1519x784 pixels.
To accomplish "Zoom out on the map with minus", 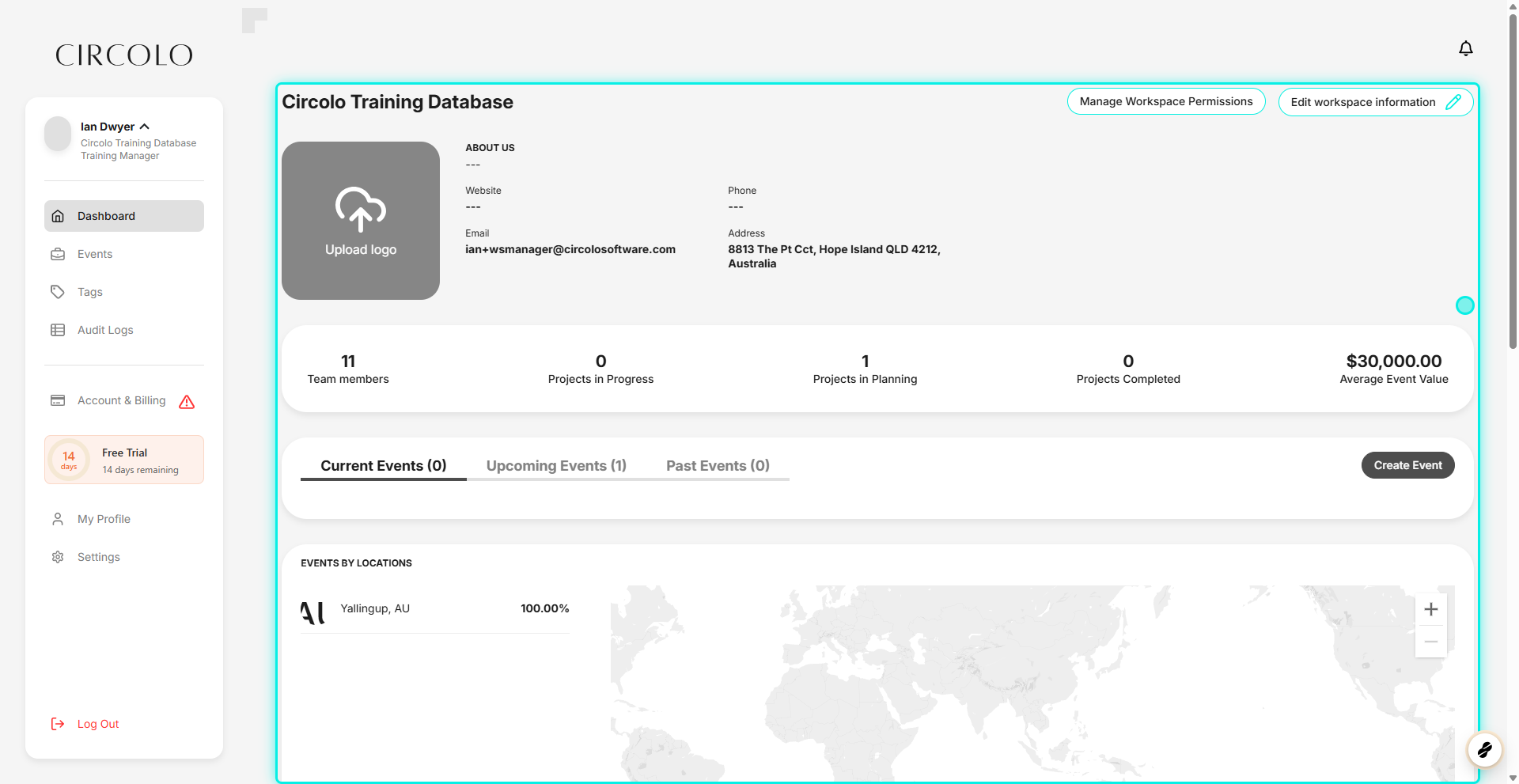I will pyautogui.click(x=1430, y=642).
